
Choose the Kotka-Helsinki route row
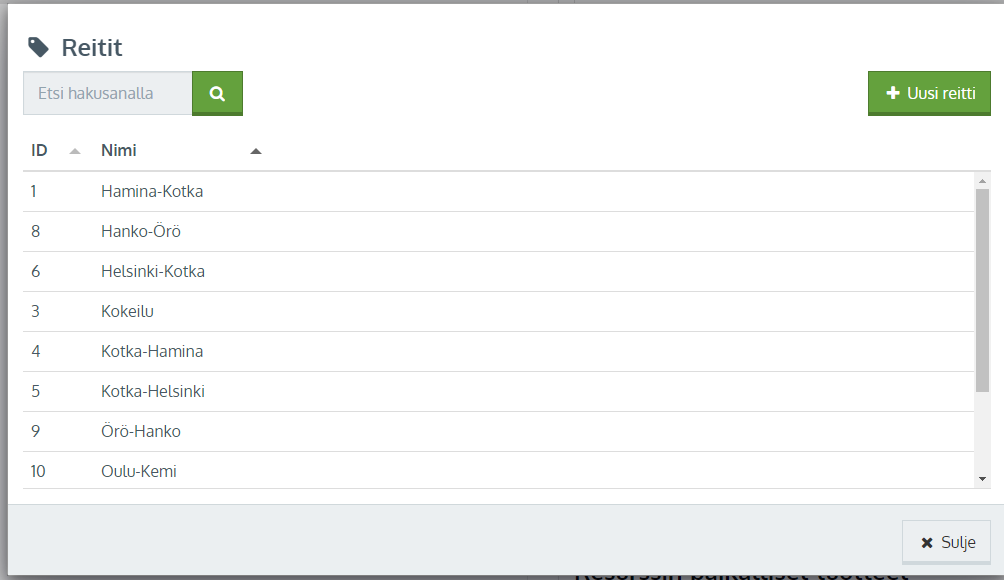[x=153, y=391]
